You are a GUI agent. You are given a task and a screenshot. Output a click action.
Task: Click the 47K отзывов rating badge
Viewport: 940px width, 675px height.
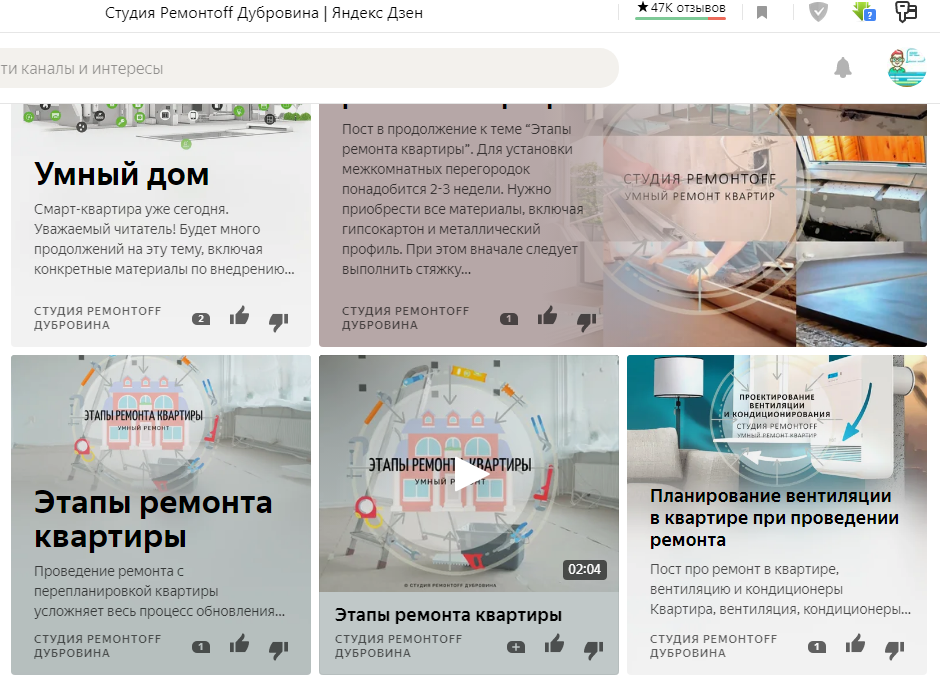tap(680, 9)
